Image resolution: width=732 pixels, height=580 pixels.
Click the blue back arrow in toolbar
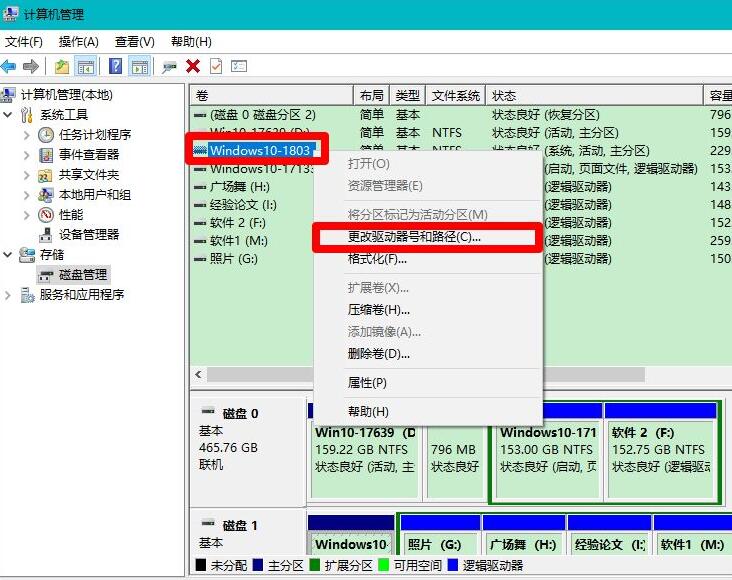[9, 66]
